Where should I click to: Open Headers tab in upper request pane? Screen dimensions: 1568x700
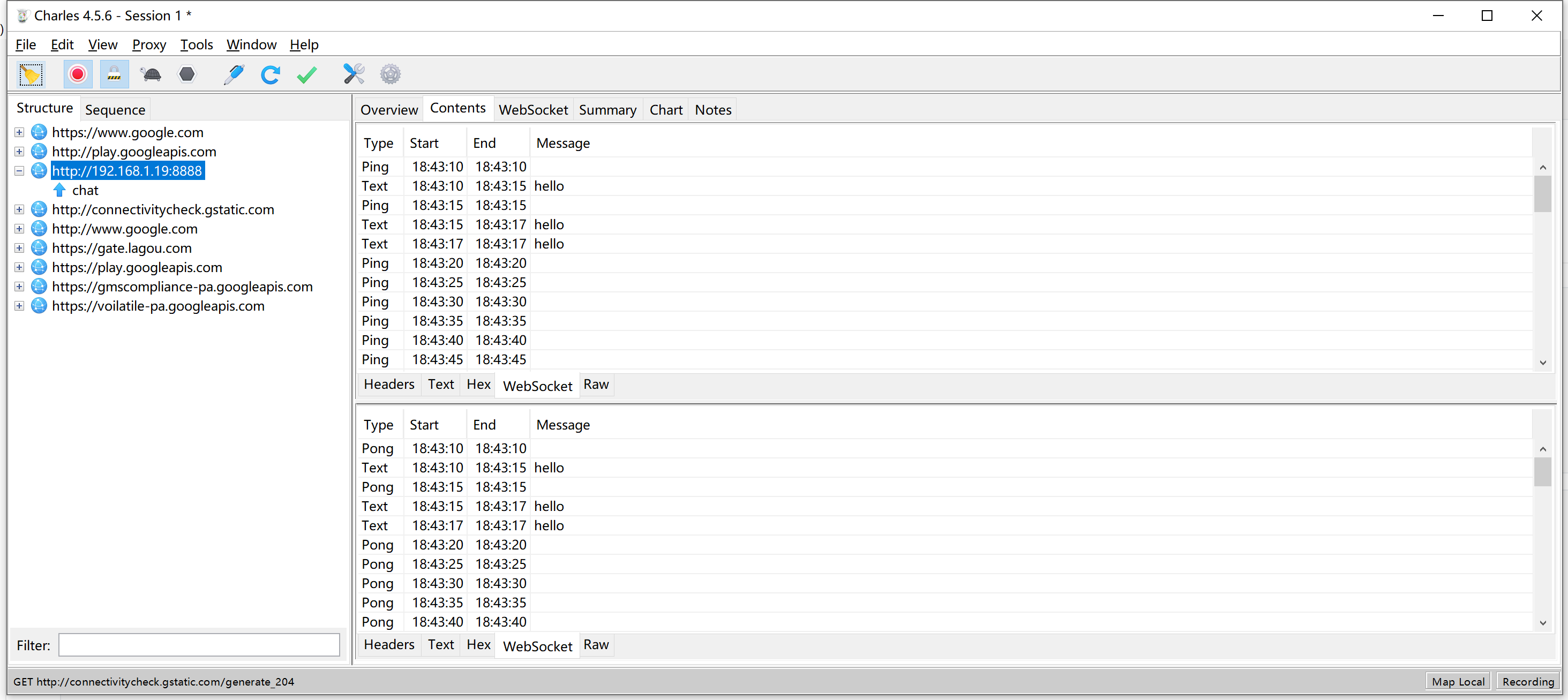389,384
